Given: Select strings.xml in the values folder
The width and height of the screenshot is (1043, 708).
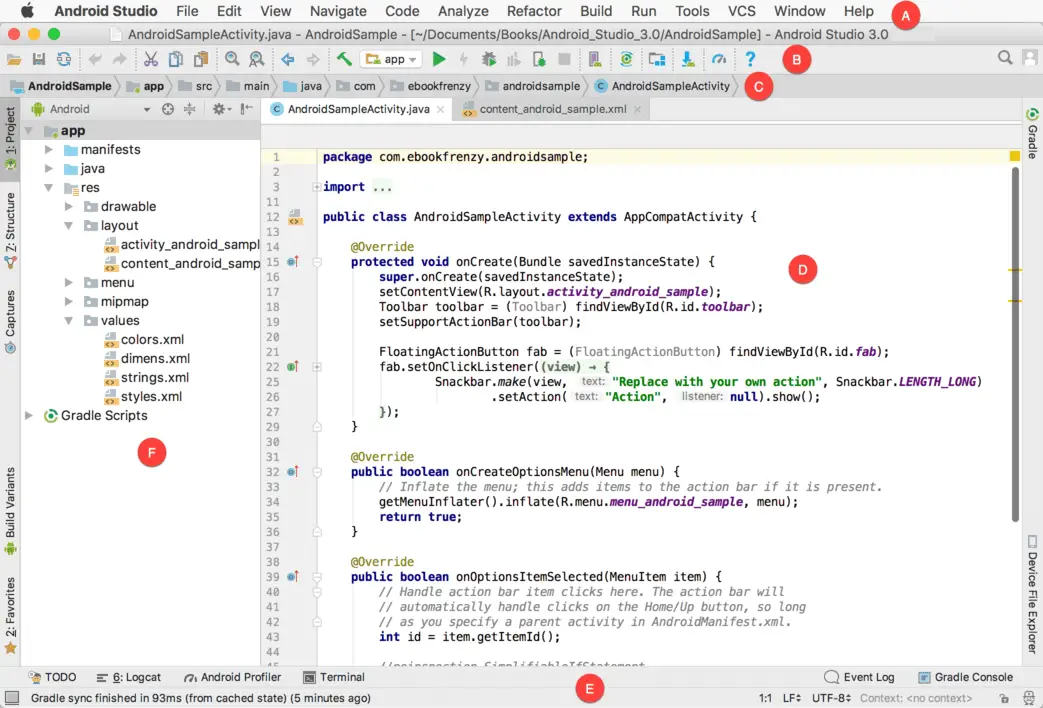Looking at the screenshot, I should (154, 378).
